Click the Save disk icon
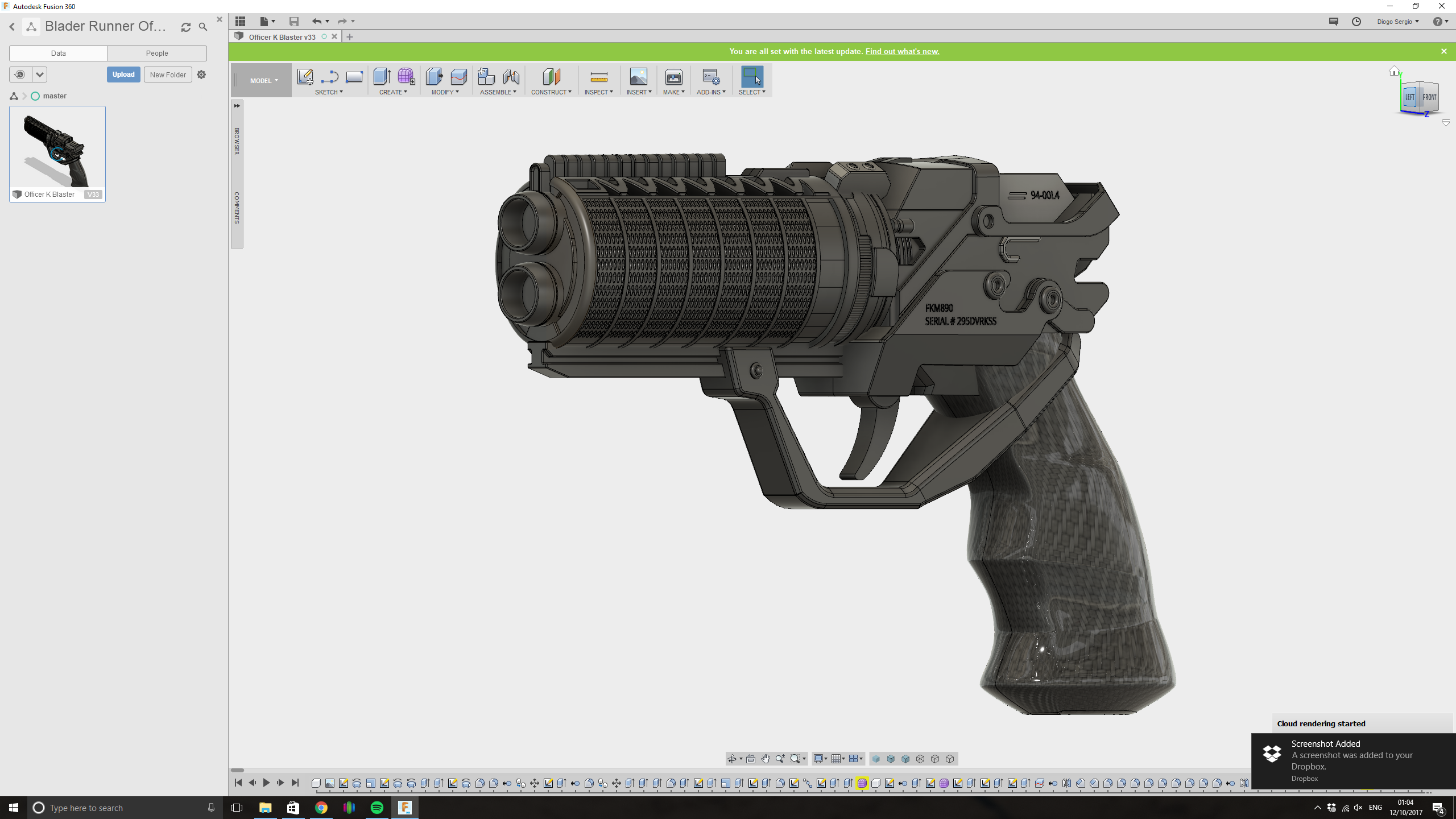Viewport: 1456px width, 819px height. tap(294, 21)
